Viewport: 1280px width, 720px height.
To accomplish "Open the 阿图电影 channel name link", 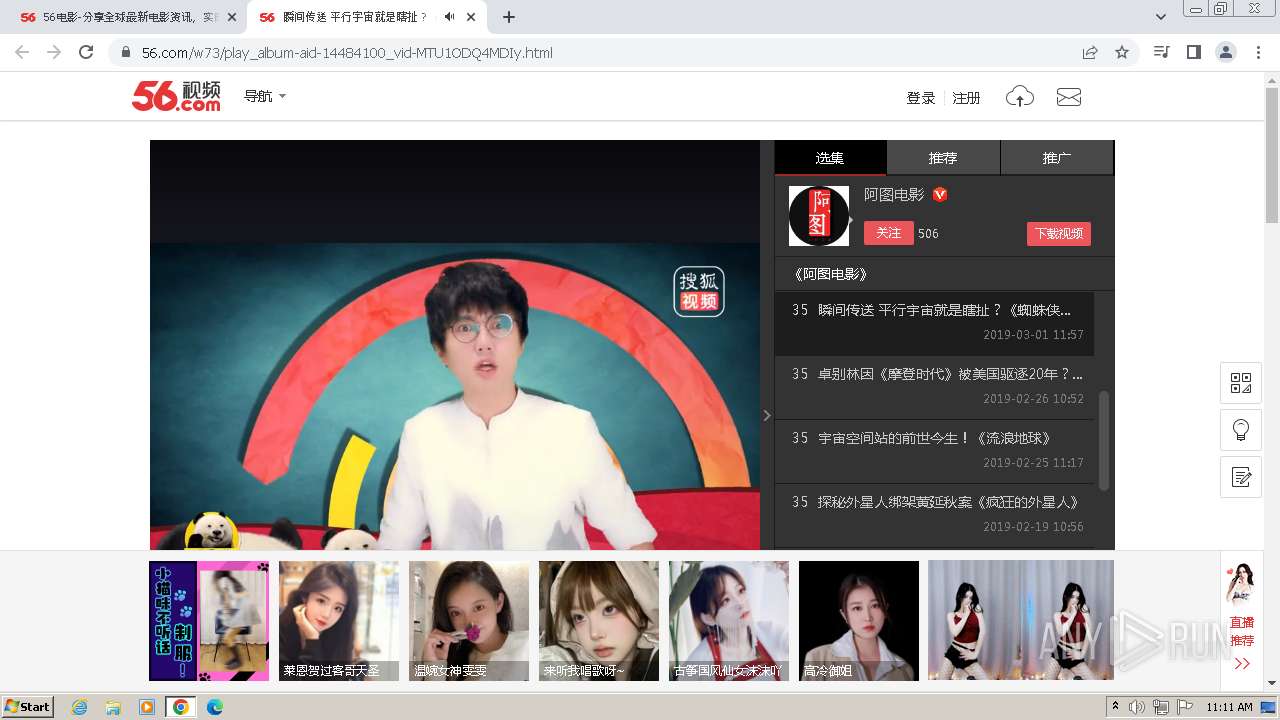I will [x=894, y=195].
